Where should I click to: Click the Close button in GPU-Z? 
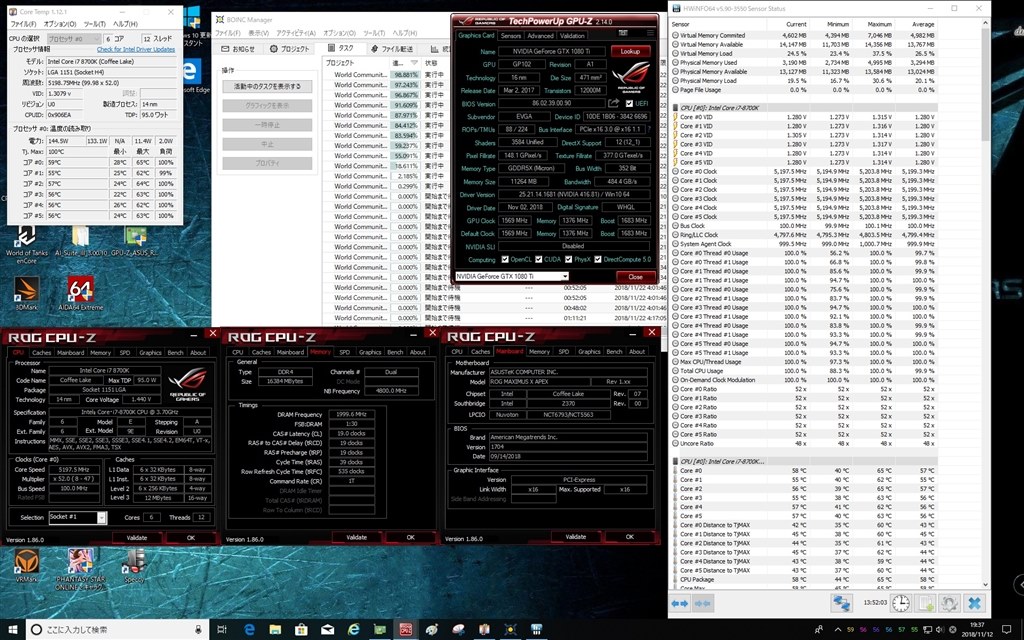tap(635, 276)
